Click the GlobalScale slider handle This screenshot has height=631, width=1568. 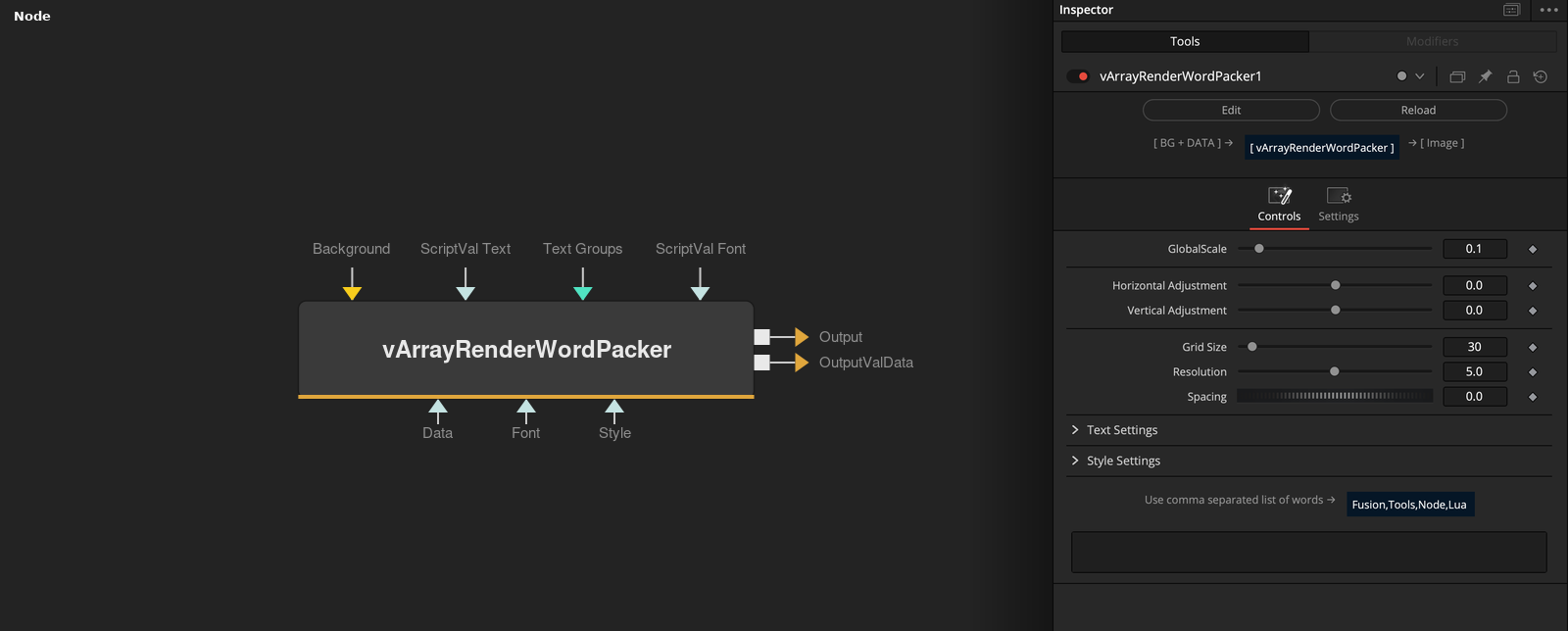(1259, 249)
